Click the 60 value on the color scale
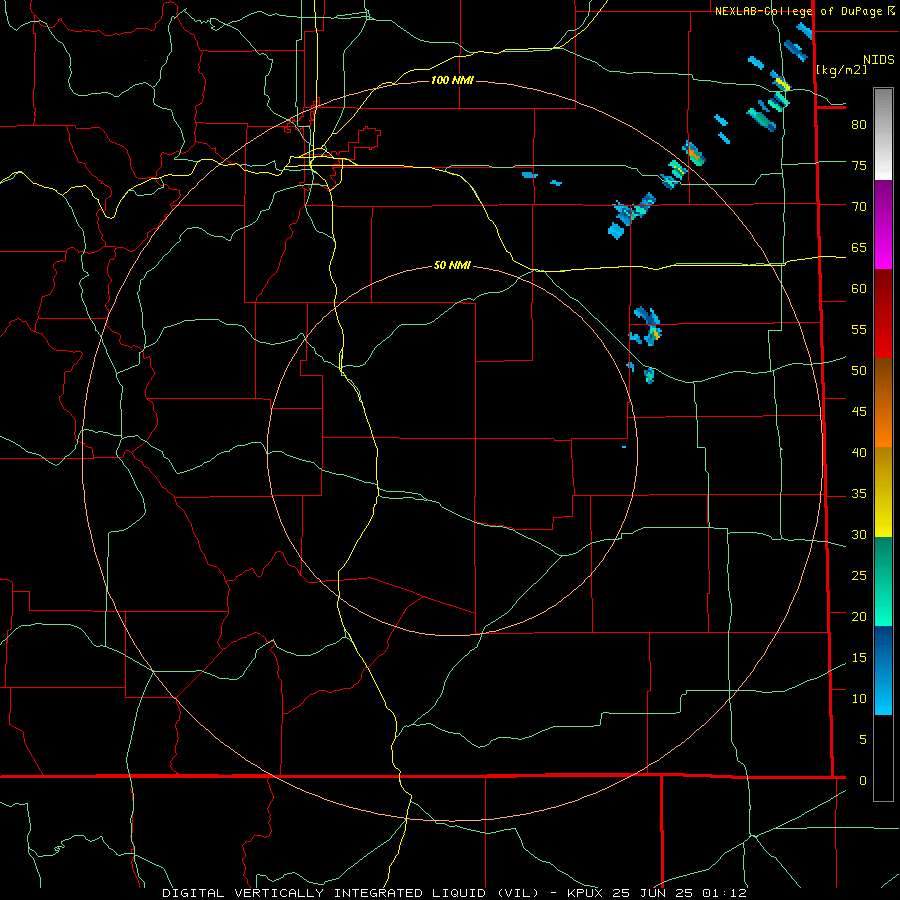This screenshot has width=900, height=900. (x=859, y=289)
